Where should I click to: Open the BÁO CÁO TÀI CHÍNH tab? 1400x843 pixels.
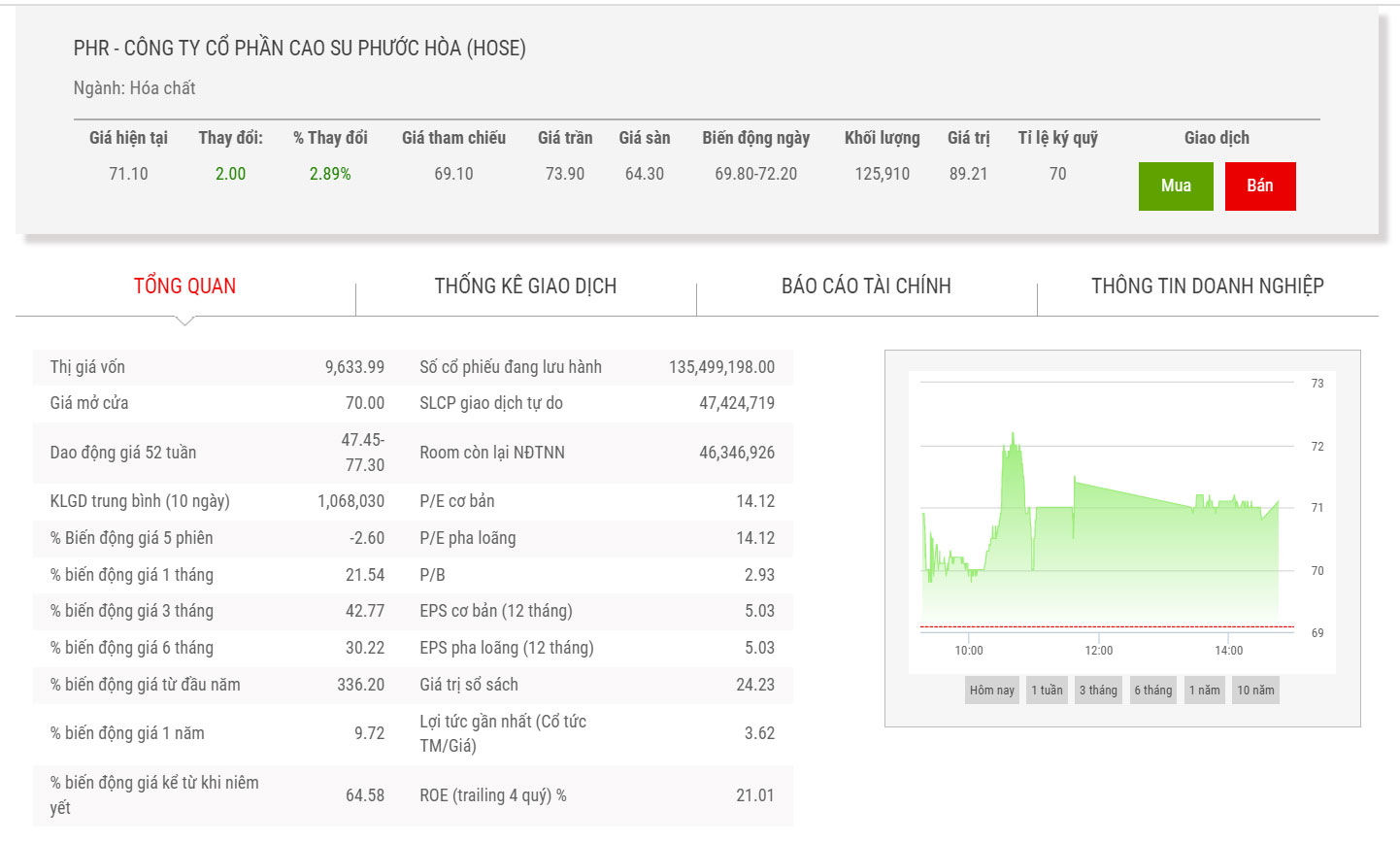point(866,286)
